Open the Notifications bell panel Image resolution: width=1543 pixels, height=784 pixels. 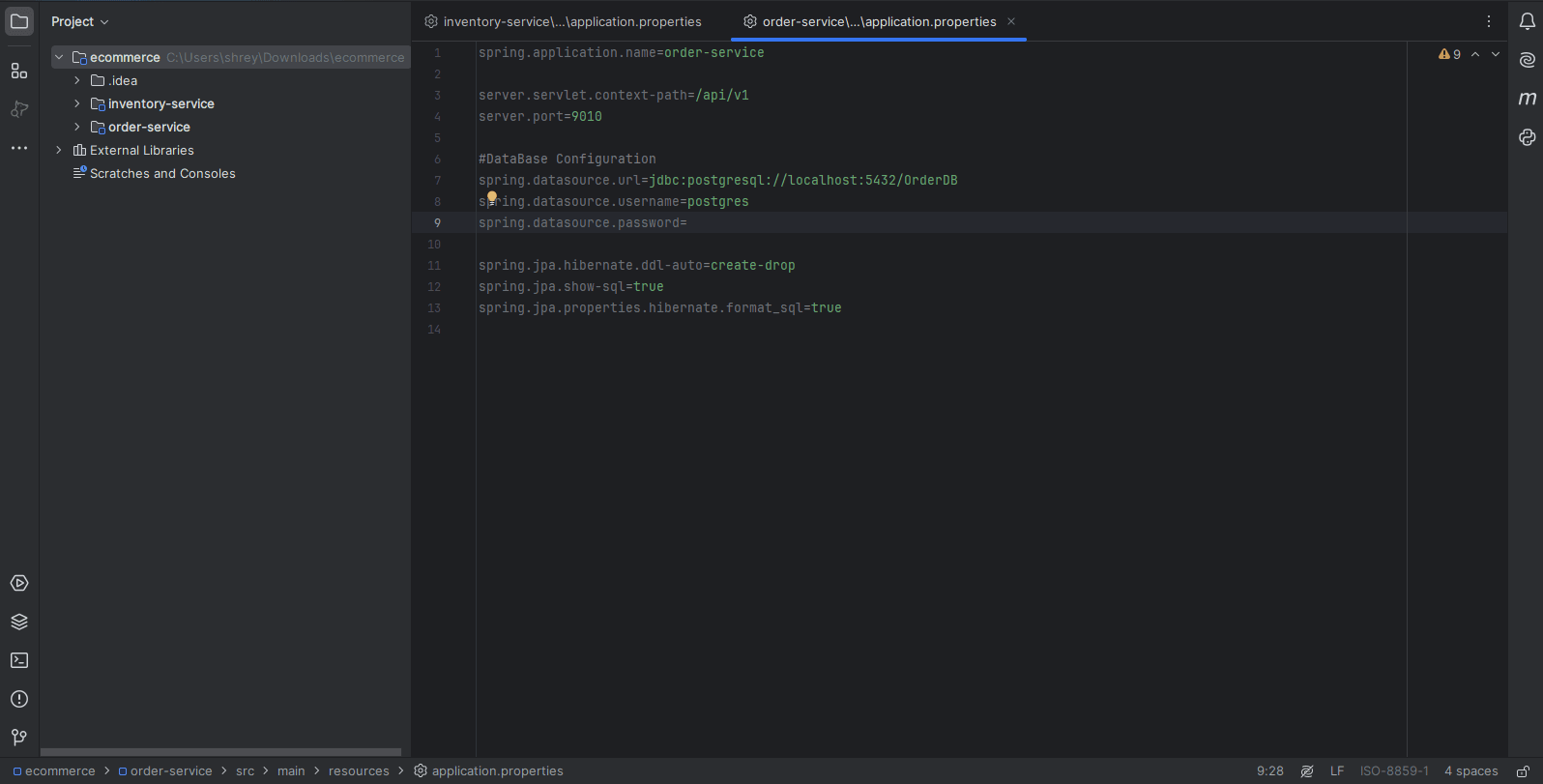[x=1528, y=21]
